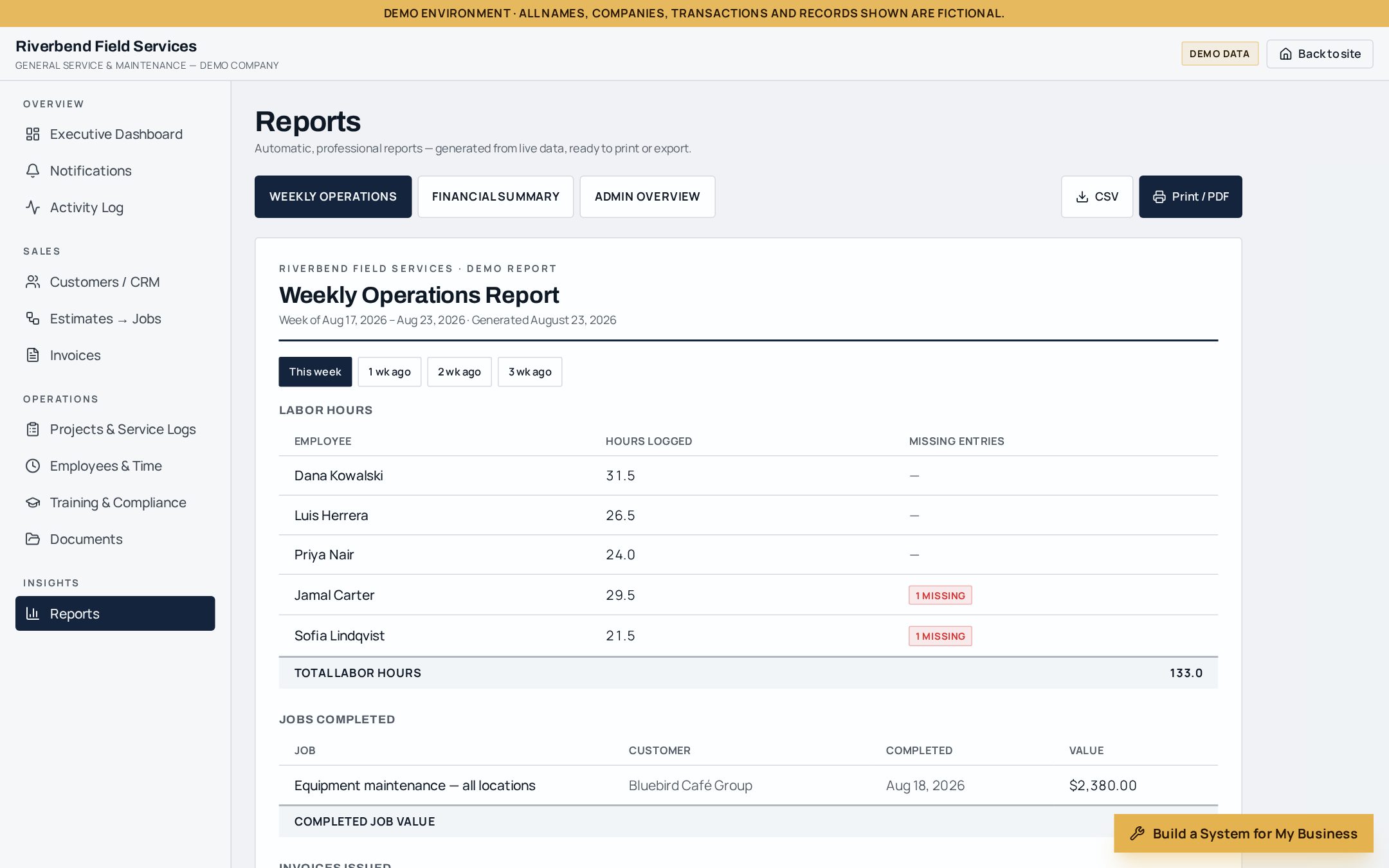
Task: Click the Notifications bell icon
Action: click(33, 170)
